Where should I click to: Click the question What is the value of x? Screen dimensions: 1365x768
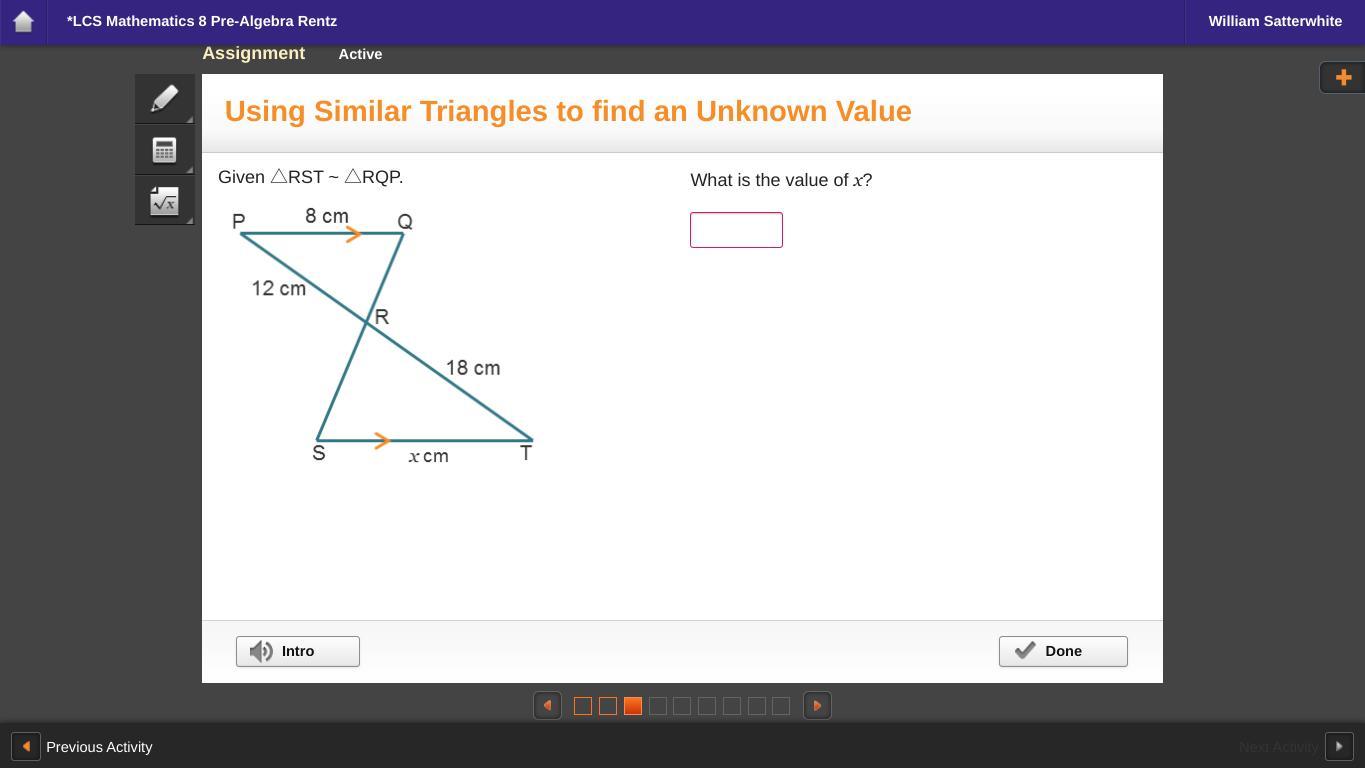click(781, 180)
